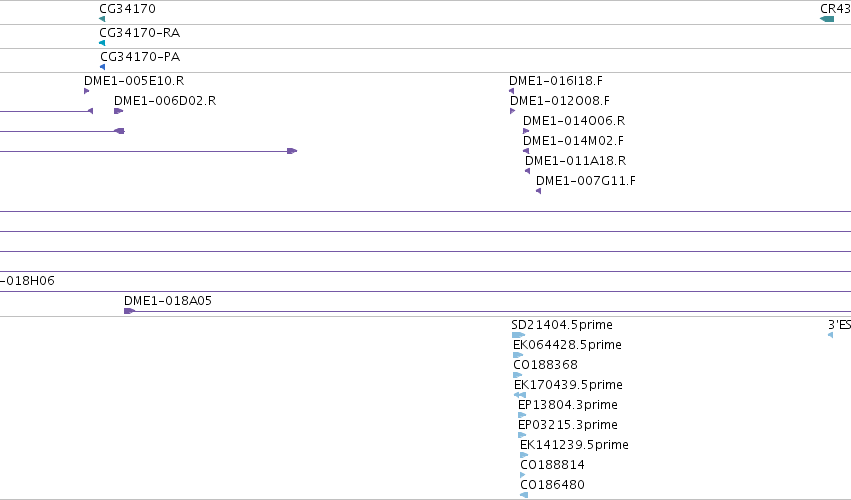The height and width of the screenshot is (500, 851).
Task: Click the purple arrow under DME1-014O06.R
Action: [x=526, y=131]
